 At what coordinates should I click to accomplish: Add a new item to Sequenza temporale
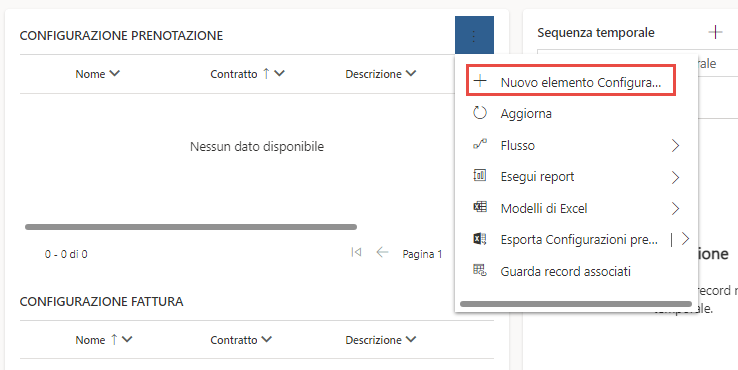[x=715, y=32]
